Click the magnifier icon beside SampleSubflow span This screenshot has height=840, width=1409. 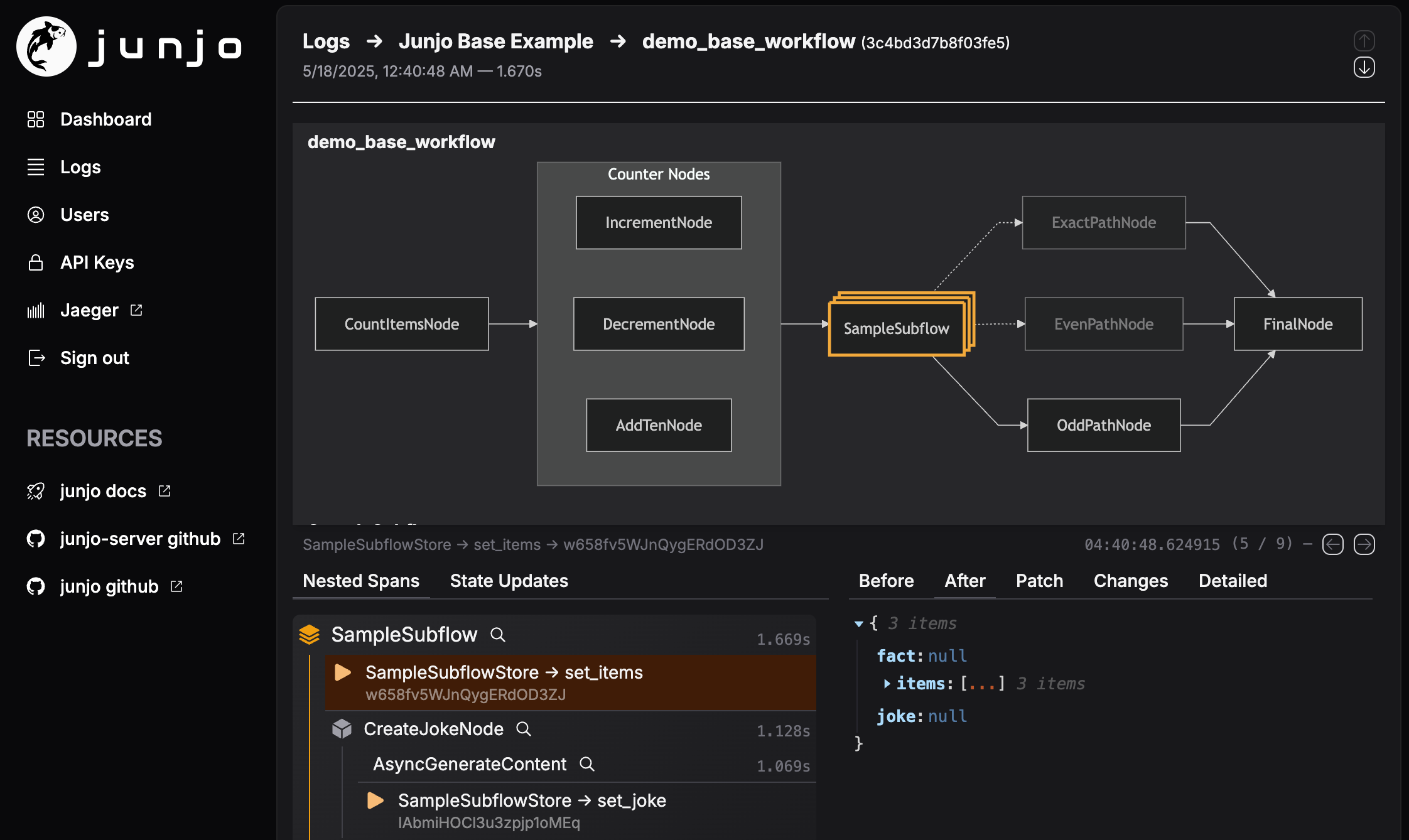point(498,635)
